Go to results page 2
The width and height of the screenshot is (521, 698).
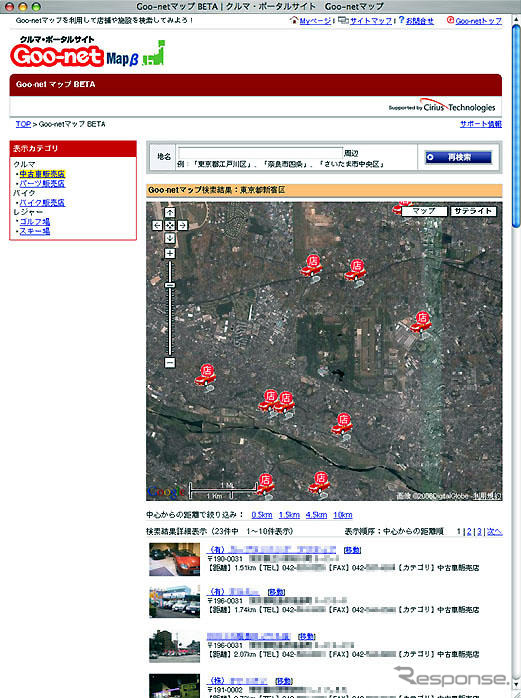tap(469, 532)
